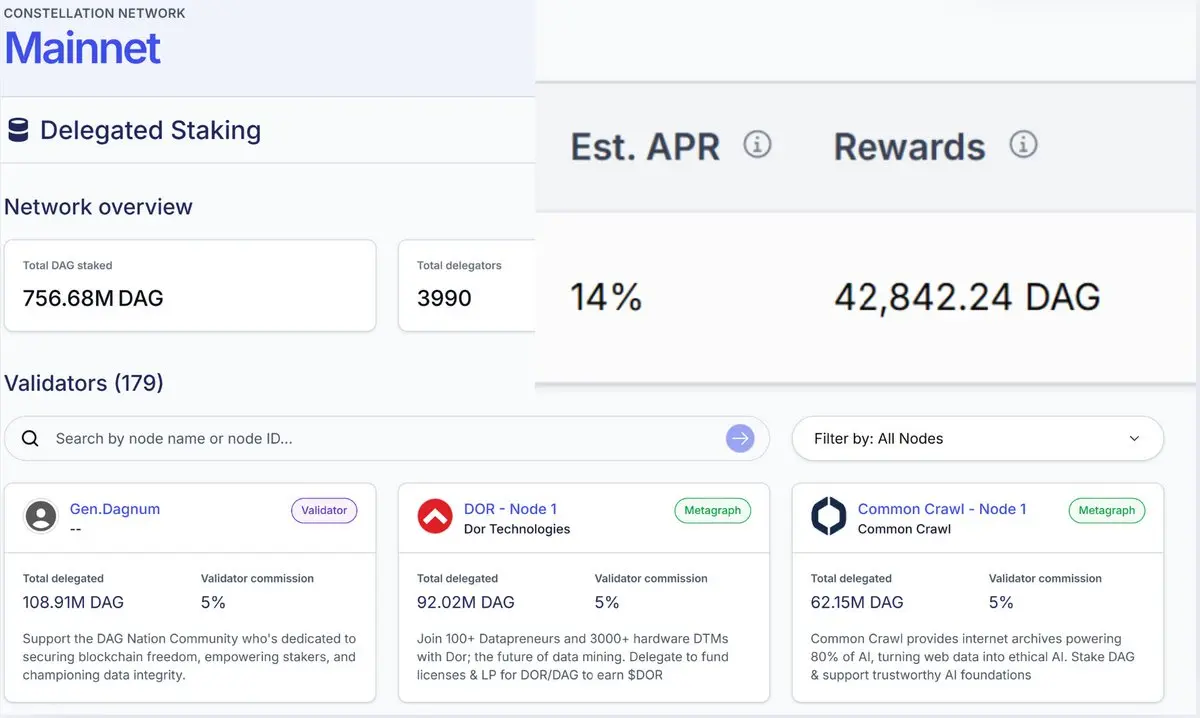This screenshot has width=1200, height=718.
Task: Click the Common Crawl logo icon
Action: click(x=829, y=516)
